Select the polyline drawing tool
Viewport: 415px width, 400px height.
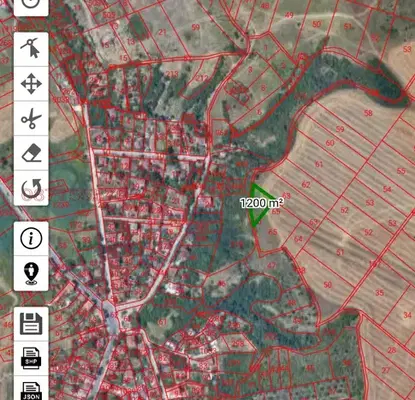[x=31, y=49]
